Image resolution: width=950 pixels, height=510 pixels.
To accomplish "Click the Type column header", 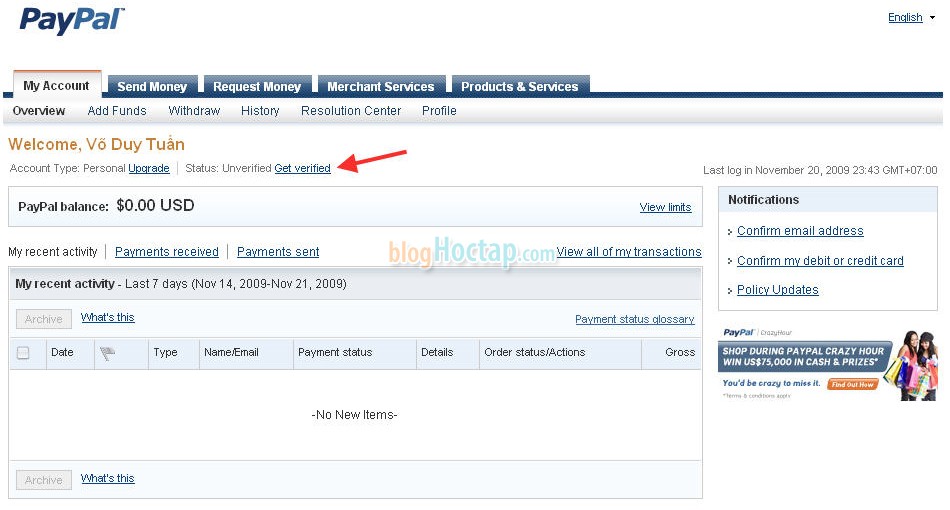I will 165,352.
